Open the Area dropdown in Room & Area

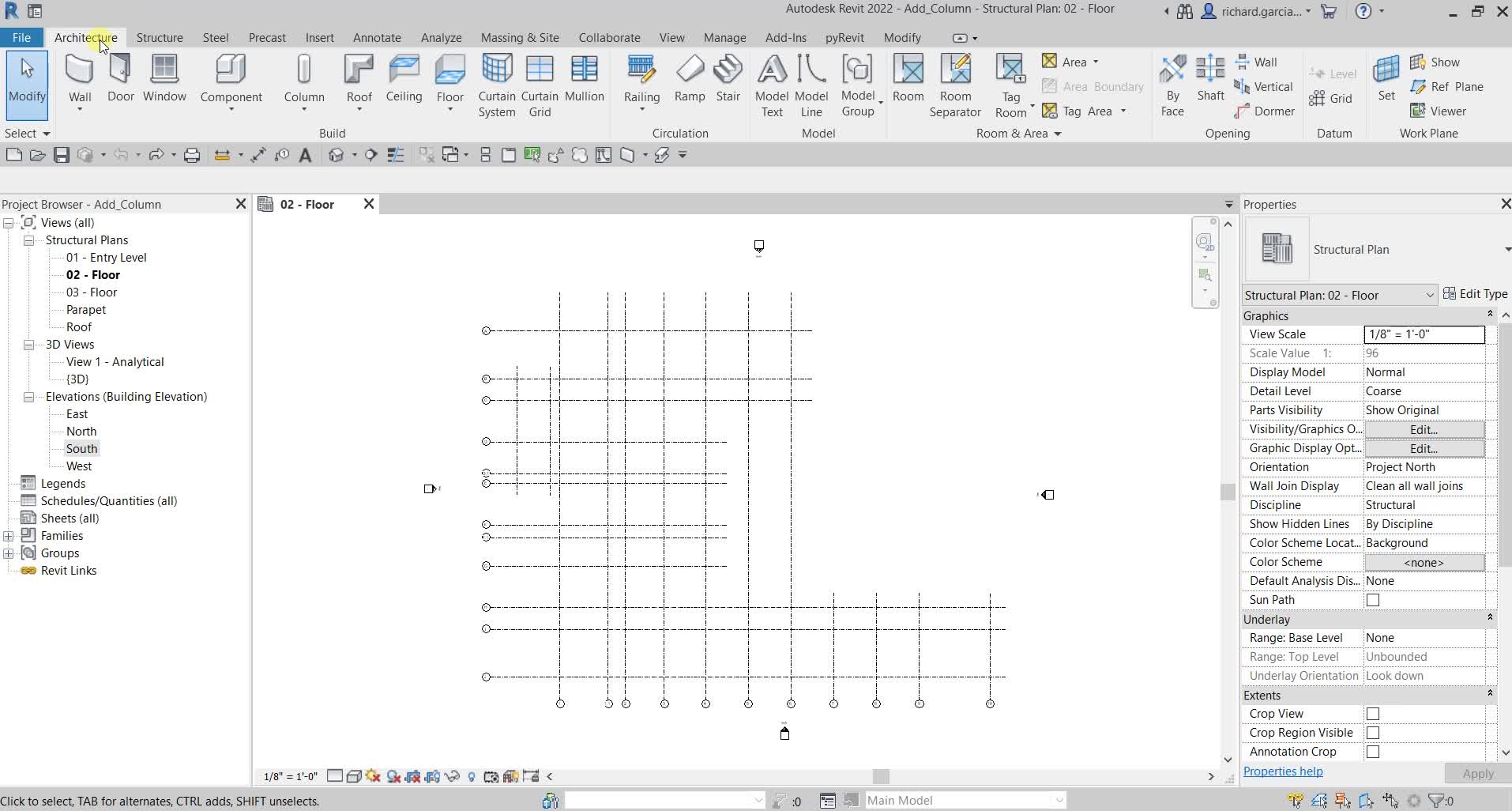[1097, 61]
